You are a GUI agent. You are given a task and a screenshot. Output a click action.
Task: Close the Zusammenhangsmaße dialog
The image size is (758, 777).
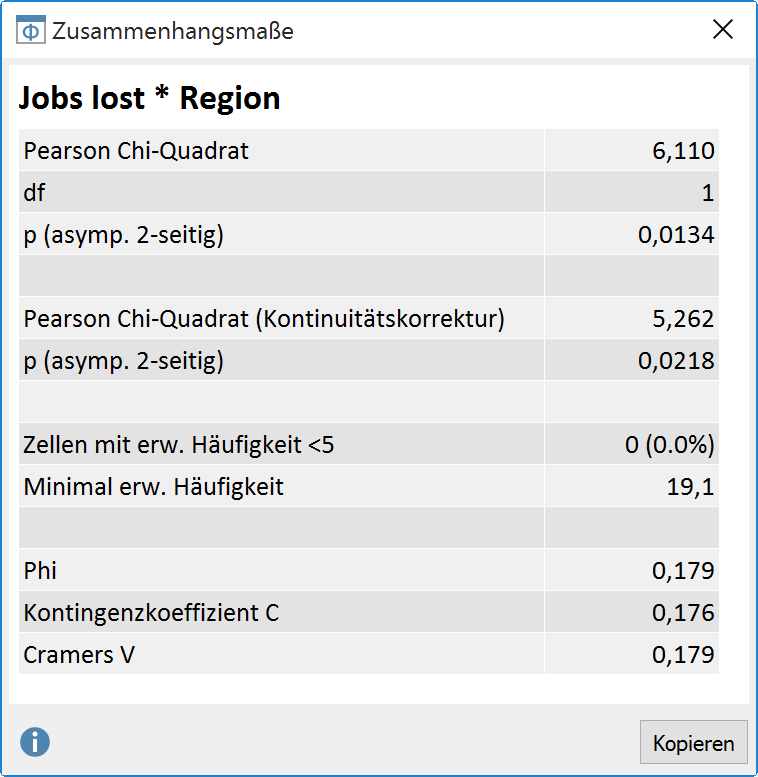coord(722,30)
